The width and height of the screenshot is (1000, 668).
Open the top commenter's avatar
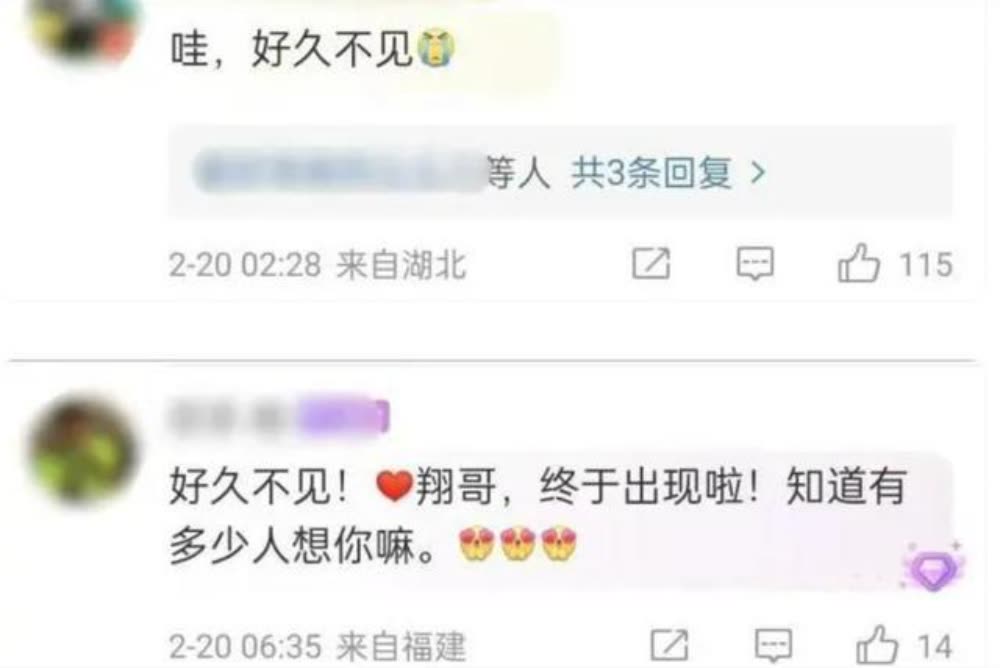(x=83, y=29)
